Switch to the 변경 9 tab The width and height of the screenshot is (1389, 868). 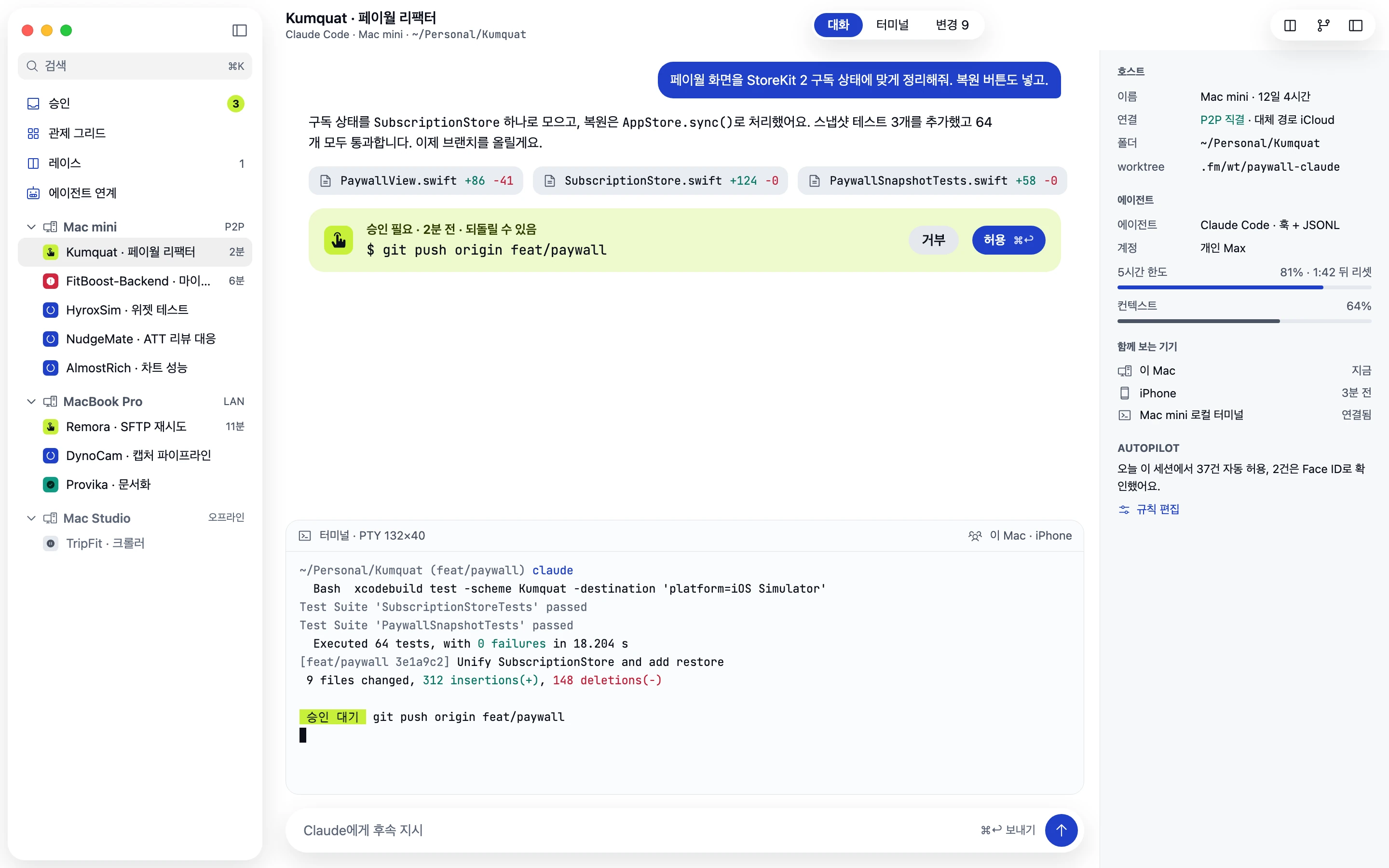pyautogui.click(x=952, y=25)
